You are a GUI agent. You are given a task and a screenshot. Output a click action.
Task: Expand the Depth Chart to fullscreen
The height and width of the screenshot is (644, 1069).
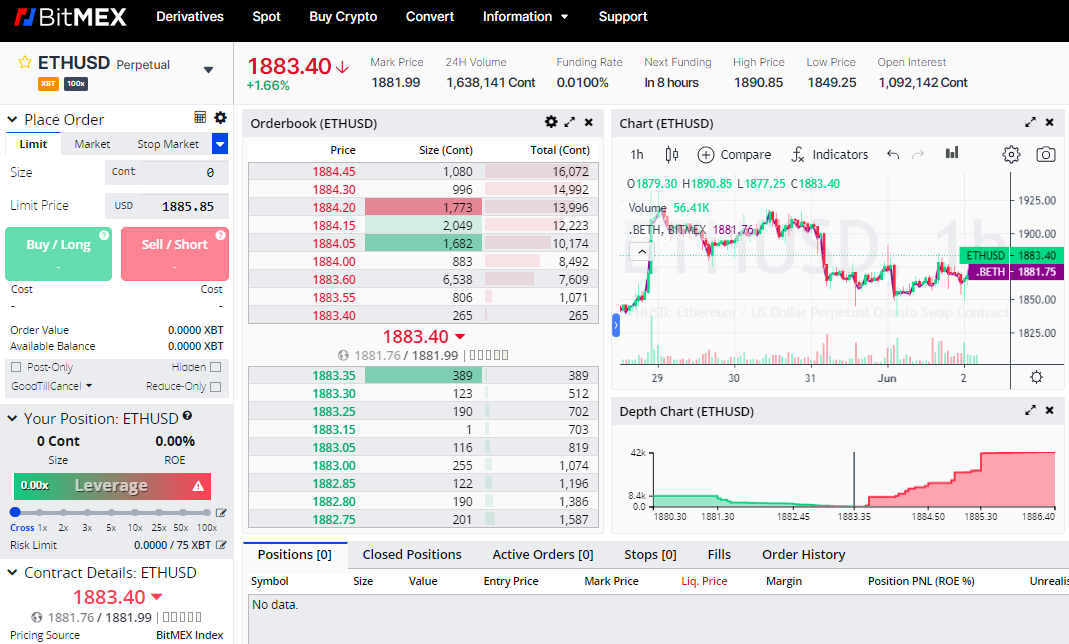(1030, 410)
